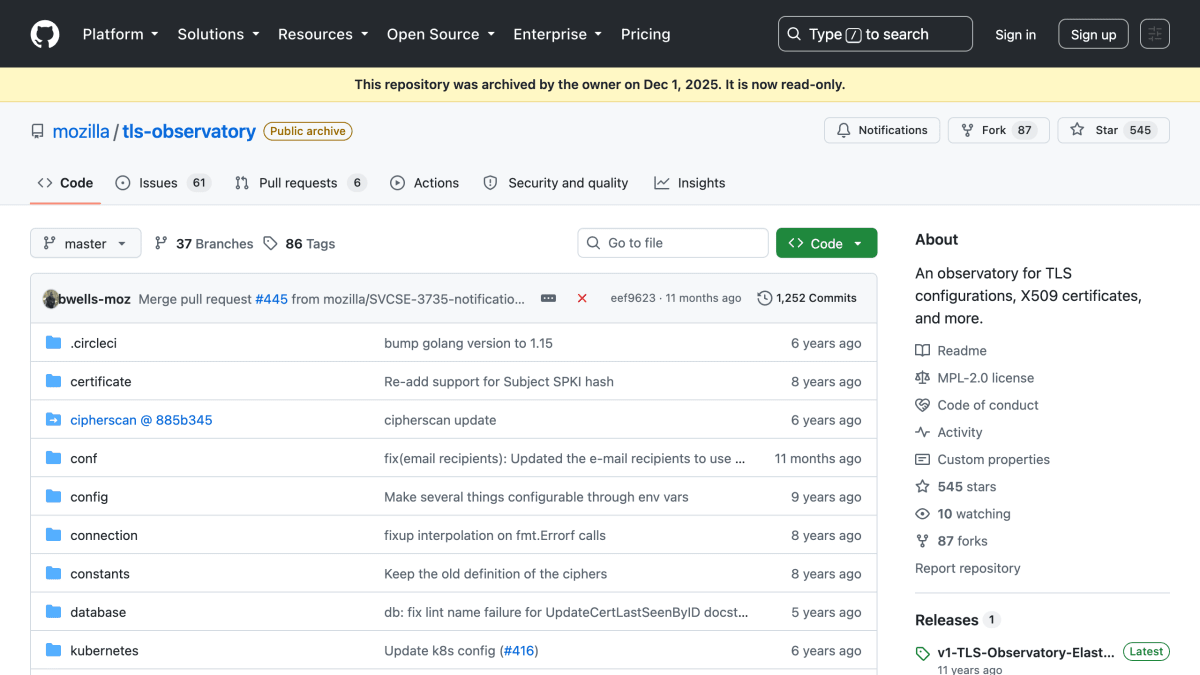The width and height of the screenshot is (1200, 675).
Task: Open the Issues tab
Action: click(162, 183)
